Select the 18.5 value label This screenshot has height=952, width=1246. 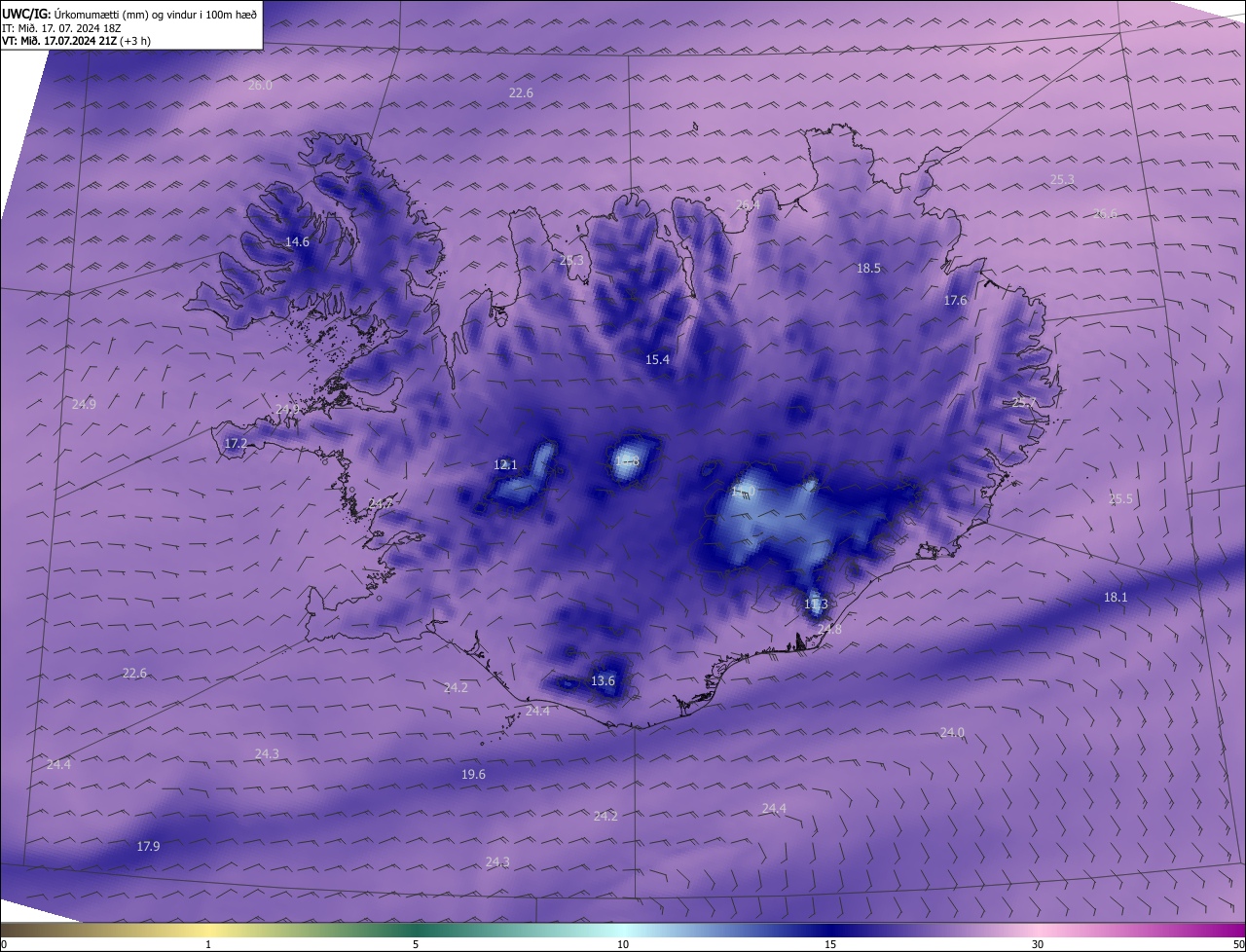click(868, 269)
